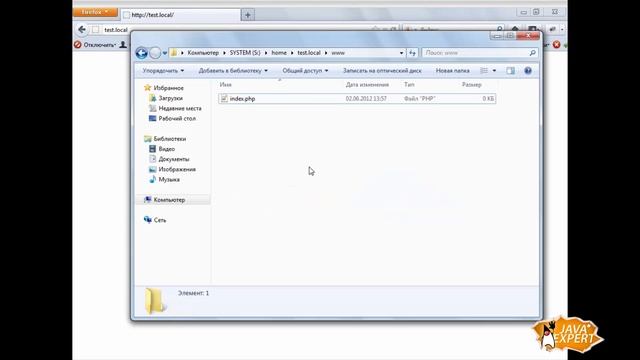
Task: Click Записать на оптический диск
Action: point(382,71)
